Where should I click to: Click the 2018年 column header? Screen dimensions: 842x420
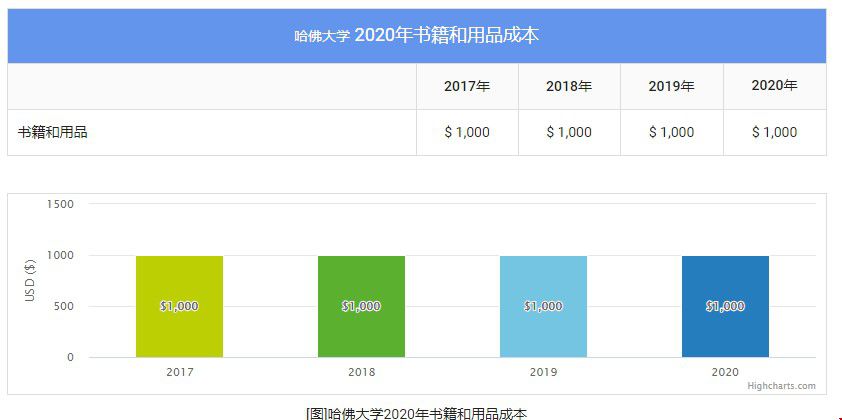(x=569, y=86)
